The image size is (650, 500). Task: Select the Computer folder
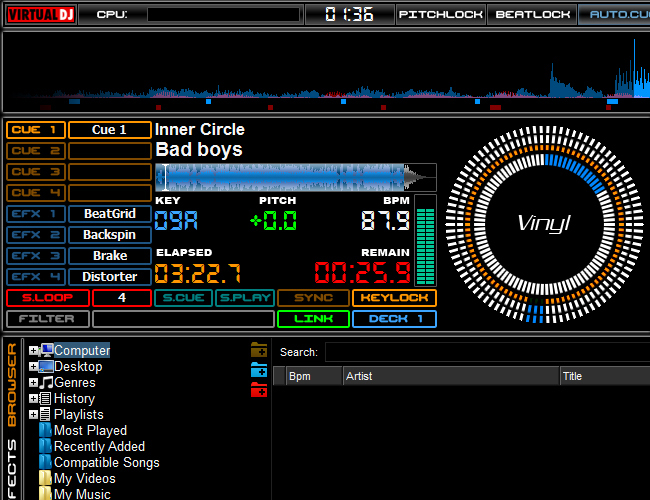82,351
